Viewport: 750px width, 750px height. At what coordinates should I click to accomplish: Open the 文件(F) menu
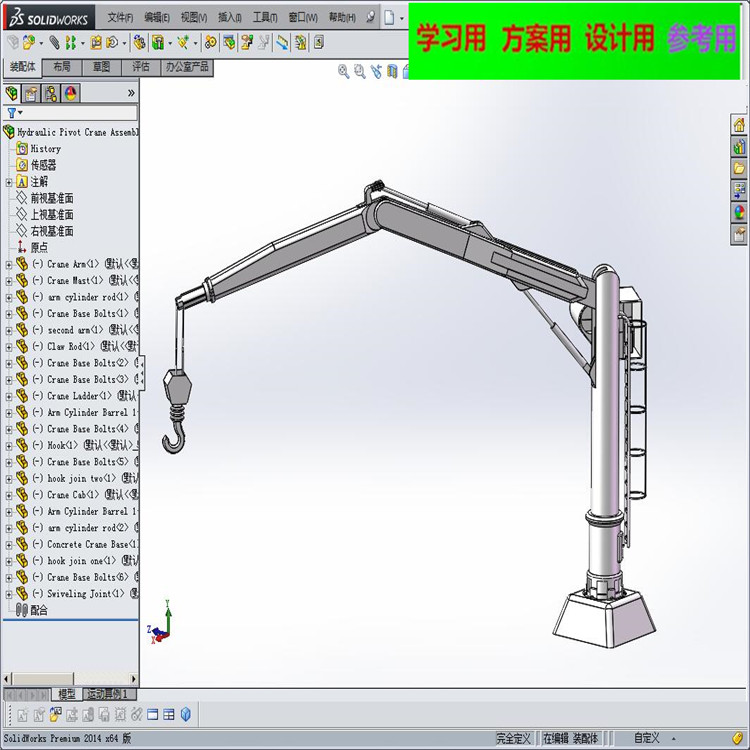pyautogui.click(x=120, y=18)
